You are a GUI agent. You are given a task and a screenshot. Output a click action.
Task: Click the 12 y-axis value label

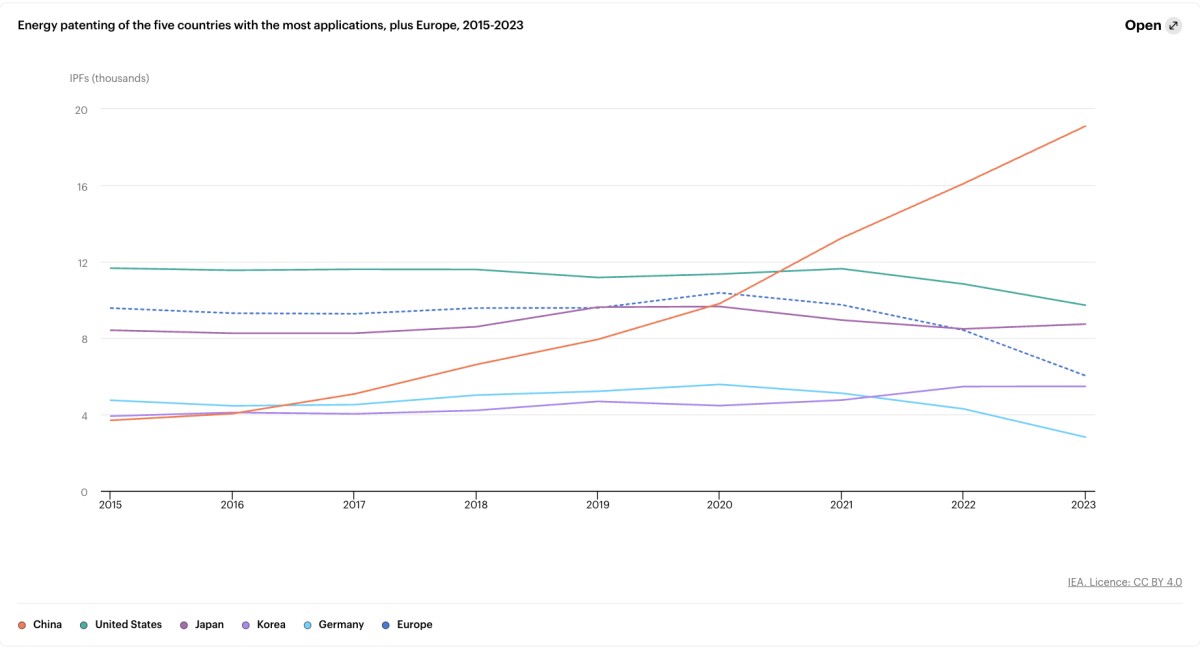81,263
